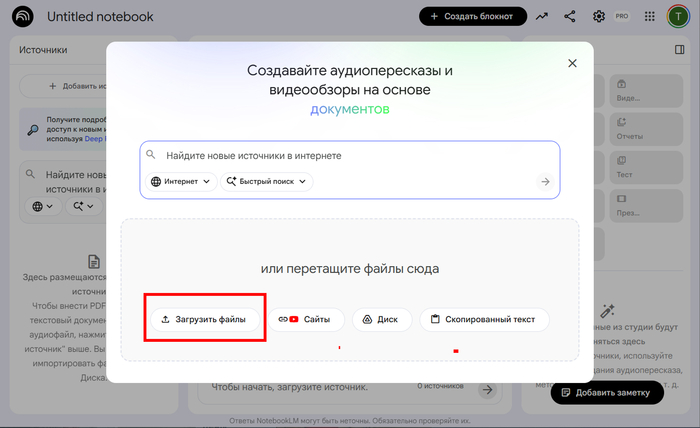Open the analytics trend icon
Image resolution: width=700 pixels, height=428 pixels.
pos(542,17)
